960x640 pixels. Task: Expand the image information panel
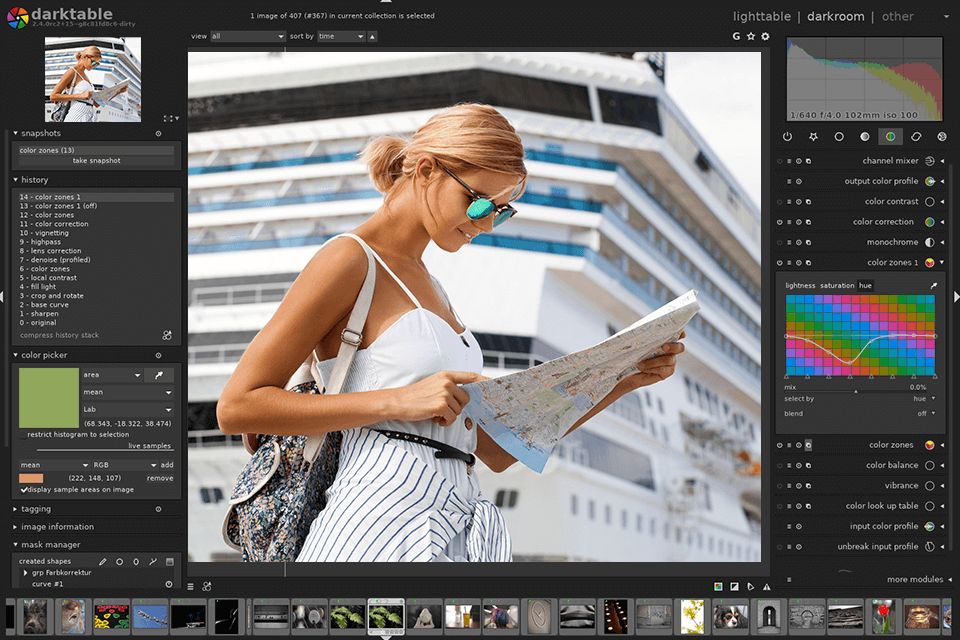(16, 527)
